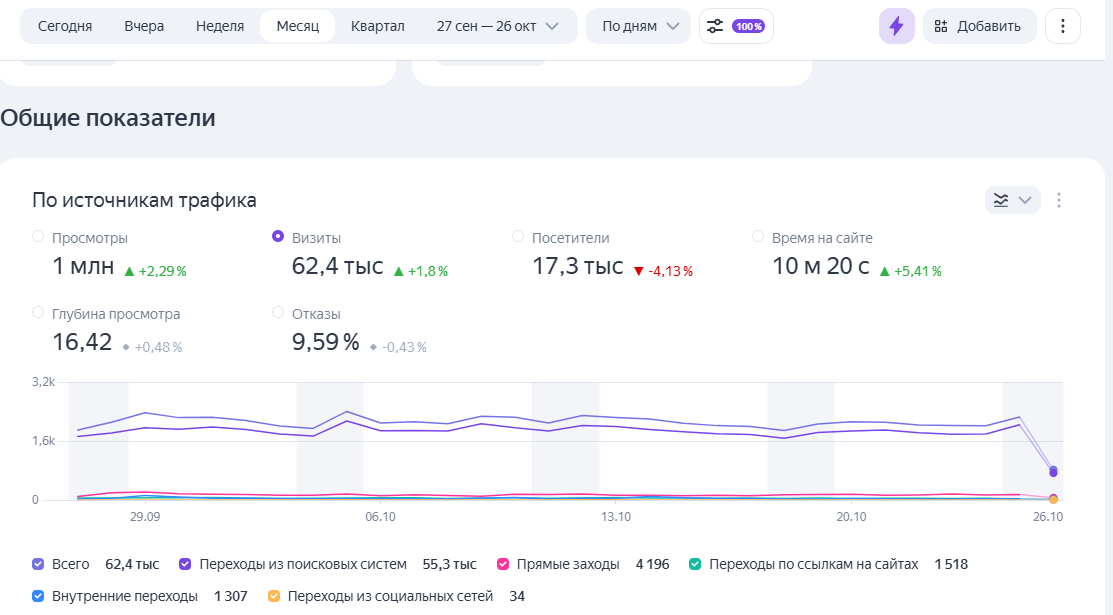The image size is (1113, 615).
Task: Click the 26.10 axis date label
Action: [1048, 517]
